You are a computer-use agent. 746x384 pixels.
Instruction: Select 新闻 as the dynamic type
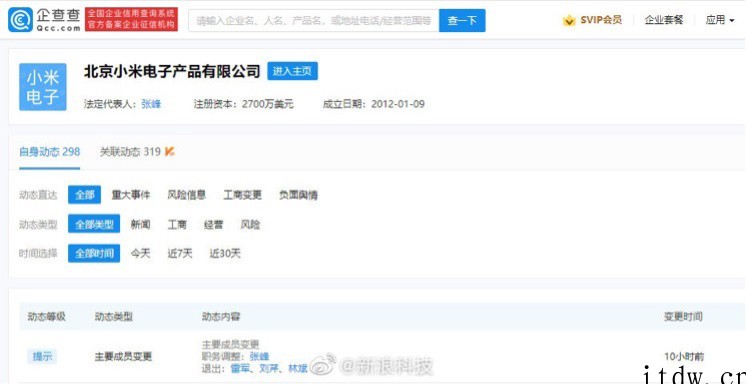pos(140,225)
